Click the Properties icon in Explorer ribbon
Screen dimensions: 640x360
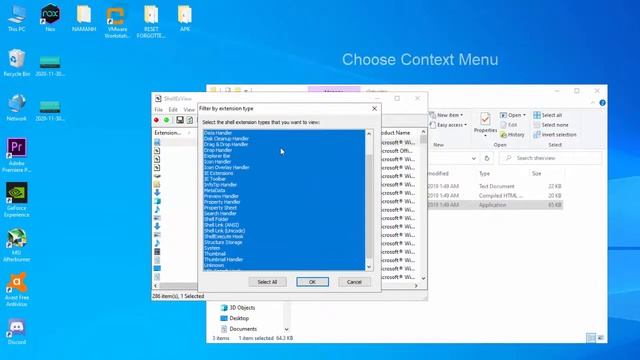[485, 124]
